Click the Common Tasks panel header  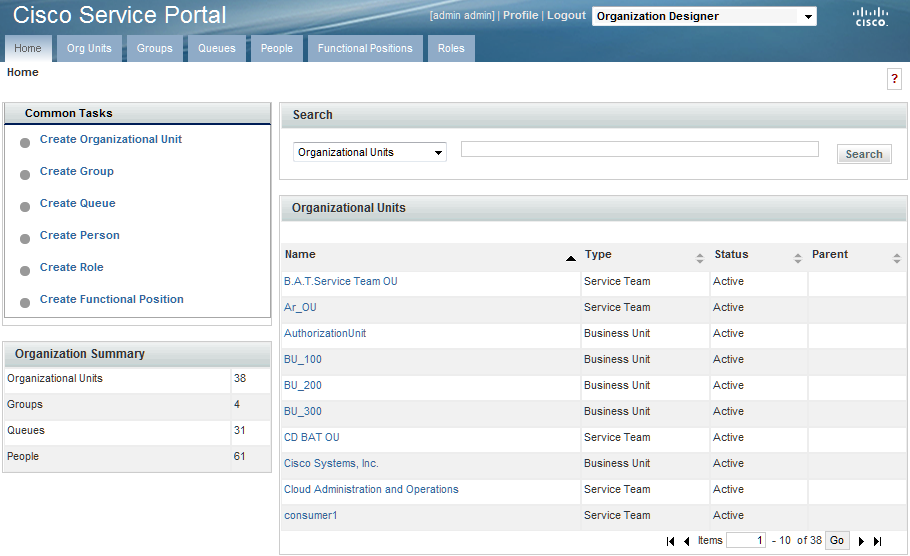coord(138,113)
